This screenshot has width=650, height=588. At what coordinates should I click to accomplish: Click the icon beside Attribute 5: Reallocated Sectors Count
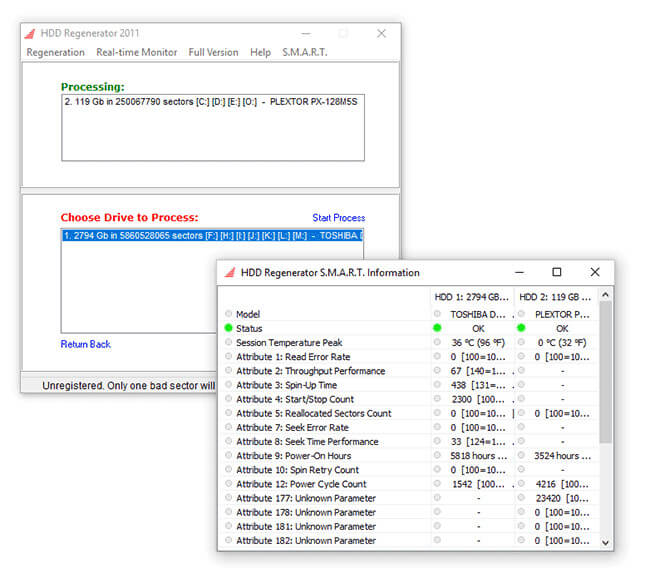228,413
